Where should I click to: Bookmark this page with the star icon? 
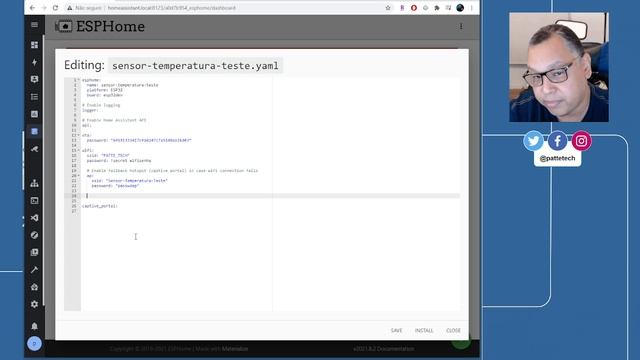[388, 8]
